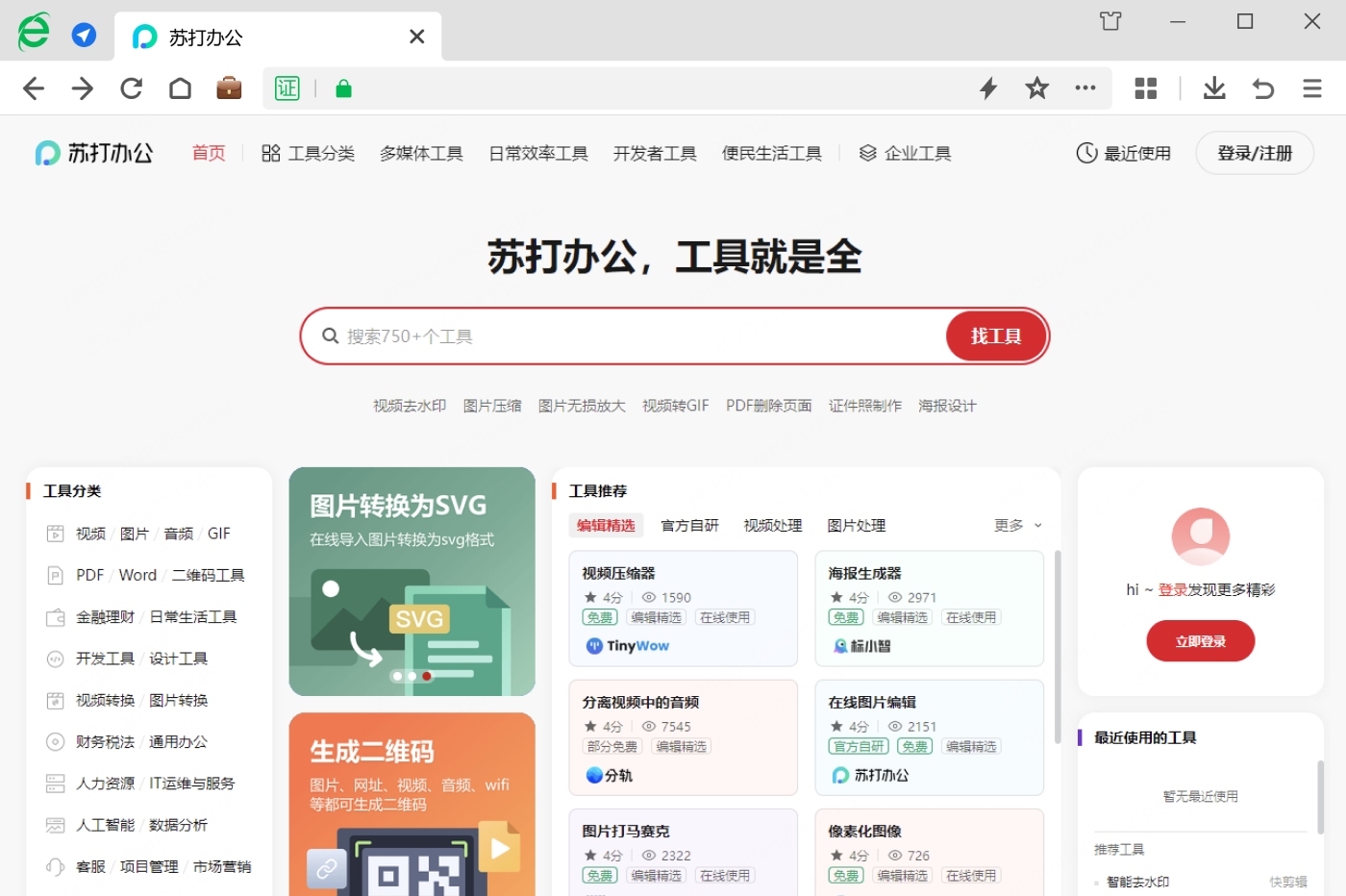
Task: Switch to the 视频处理 tab
Action: tap(773, 525)
